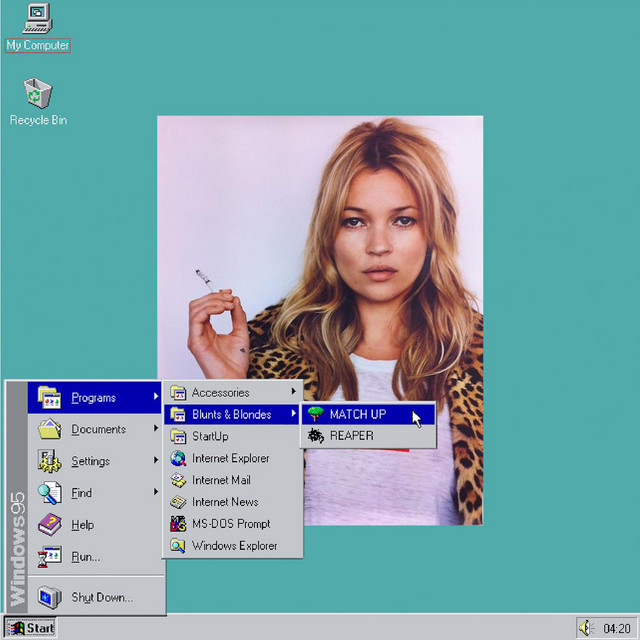The image size is (640, 640).
Task: Choose Shut Down from Start menu
Action: click(96, 597)
